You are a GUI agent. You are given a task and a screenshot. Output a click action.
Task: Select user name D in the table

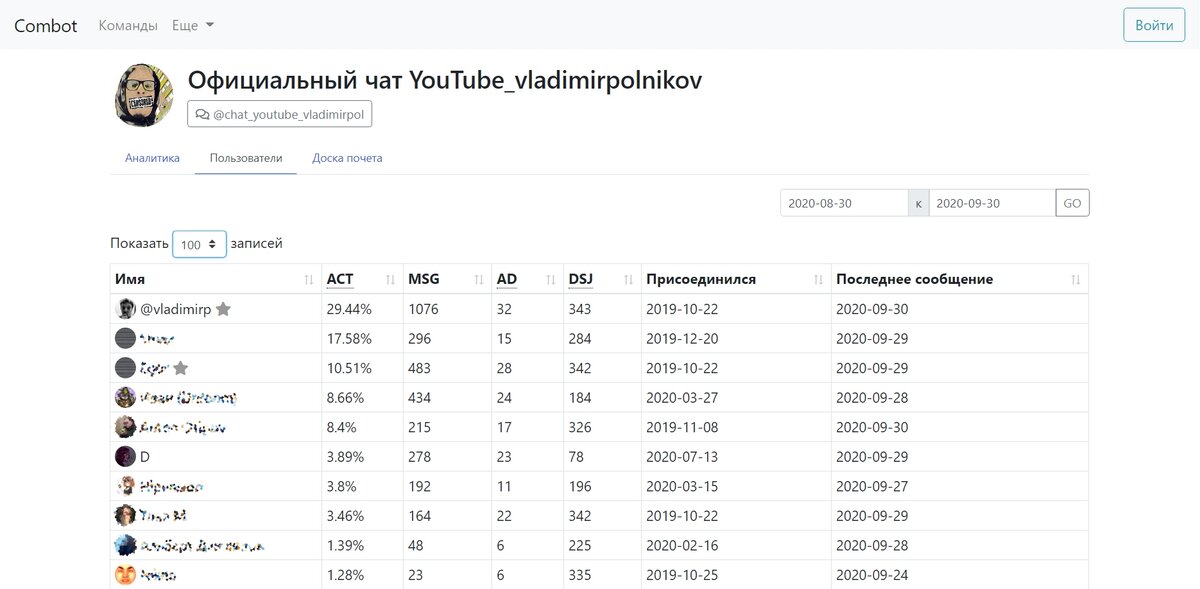145,457
